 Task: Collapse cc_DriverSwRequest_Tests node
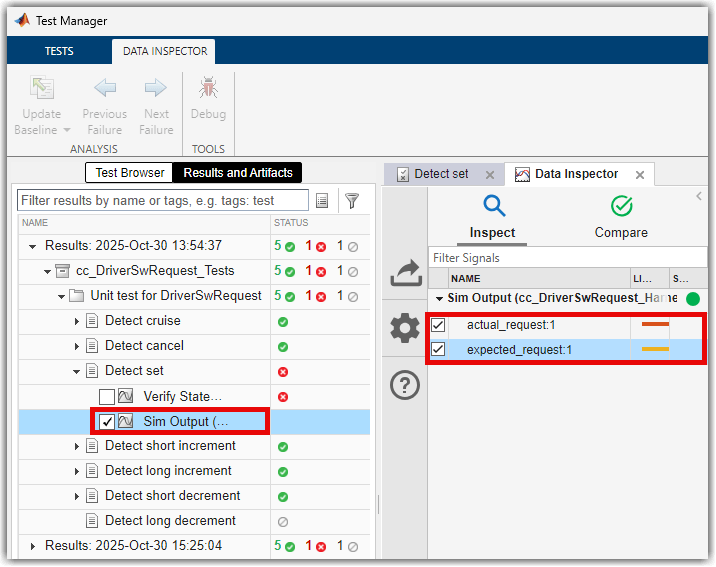[47, 272]
